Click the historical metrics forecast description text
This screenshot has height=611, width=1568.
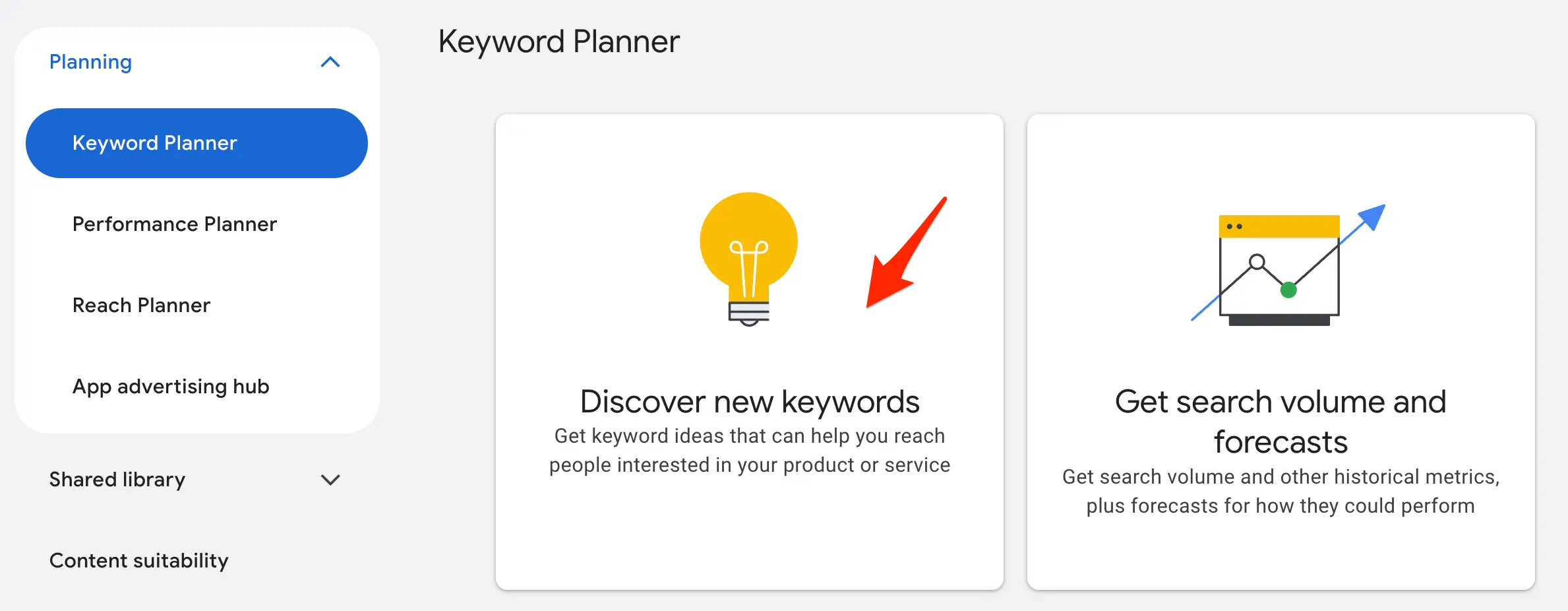1281,492
